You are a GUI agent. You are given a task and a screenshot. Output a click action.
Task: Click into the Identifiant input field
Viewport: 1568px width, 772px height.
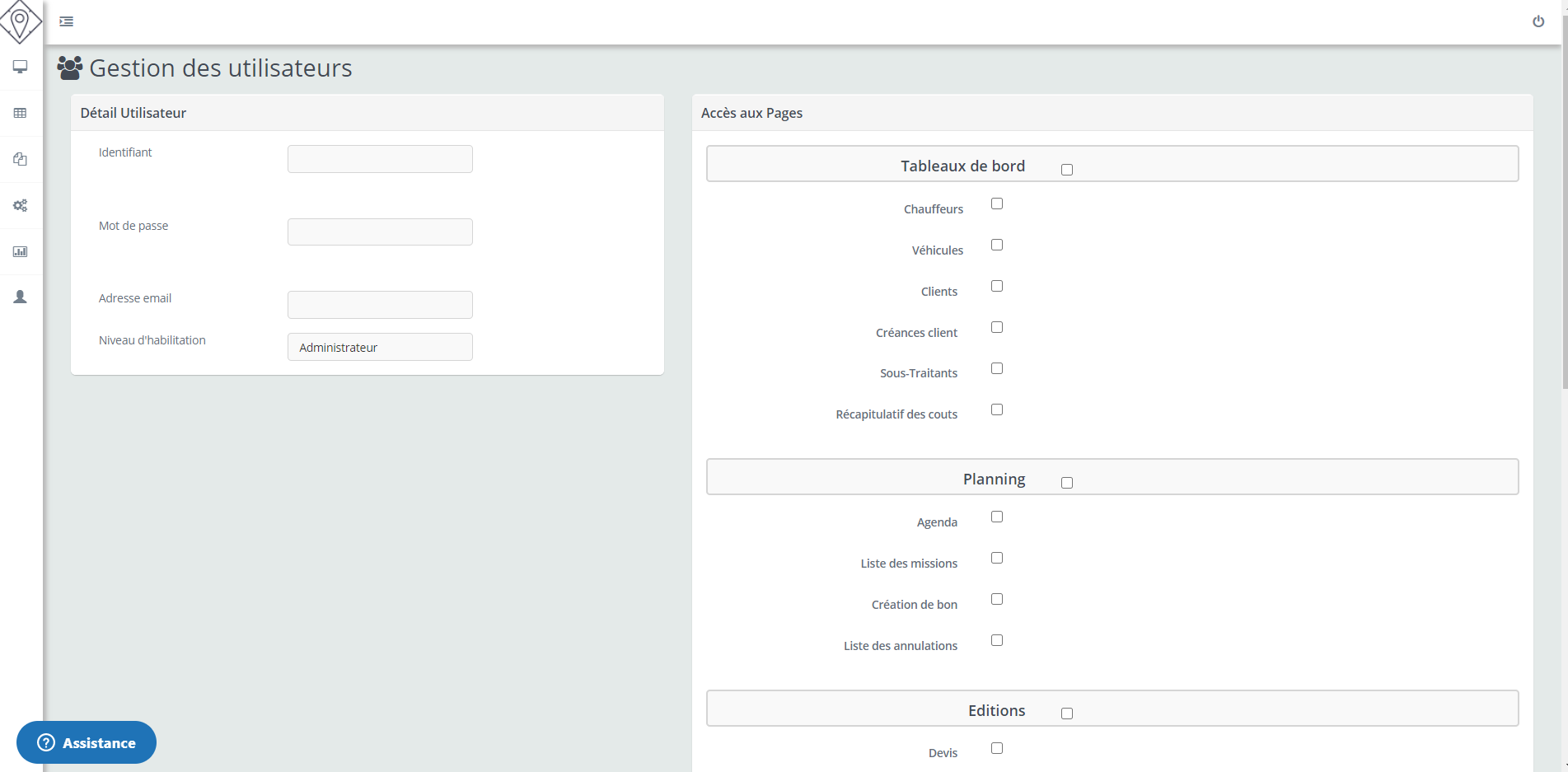click(380, 159)
